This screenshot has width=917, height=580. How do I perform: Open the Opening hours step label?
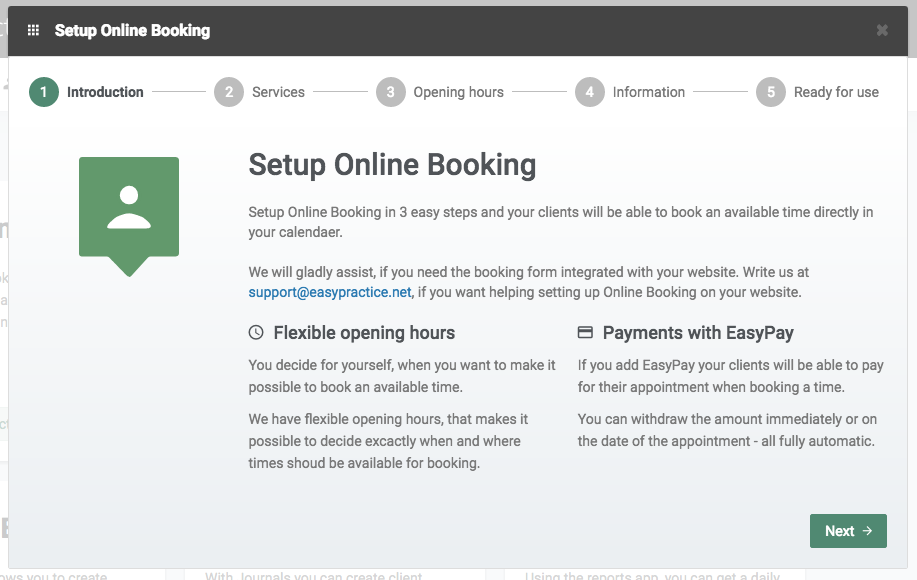(x=457, y=92)
